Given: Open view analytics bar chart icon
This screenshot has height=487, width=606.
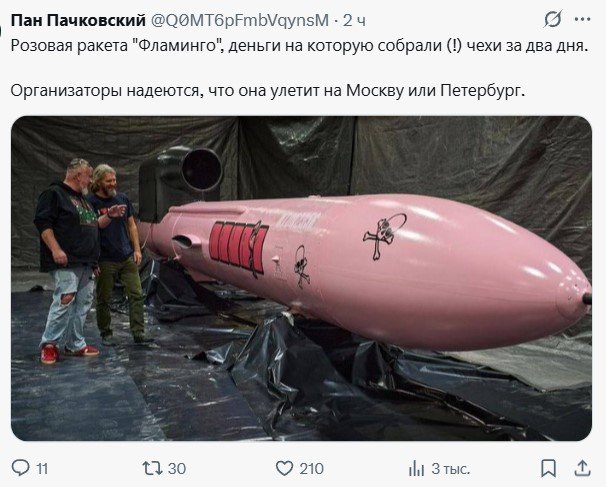Looking at the screenshot, I should pos(417,468).
